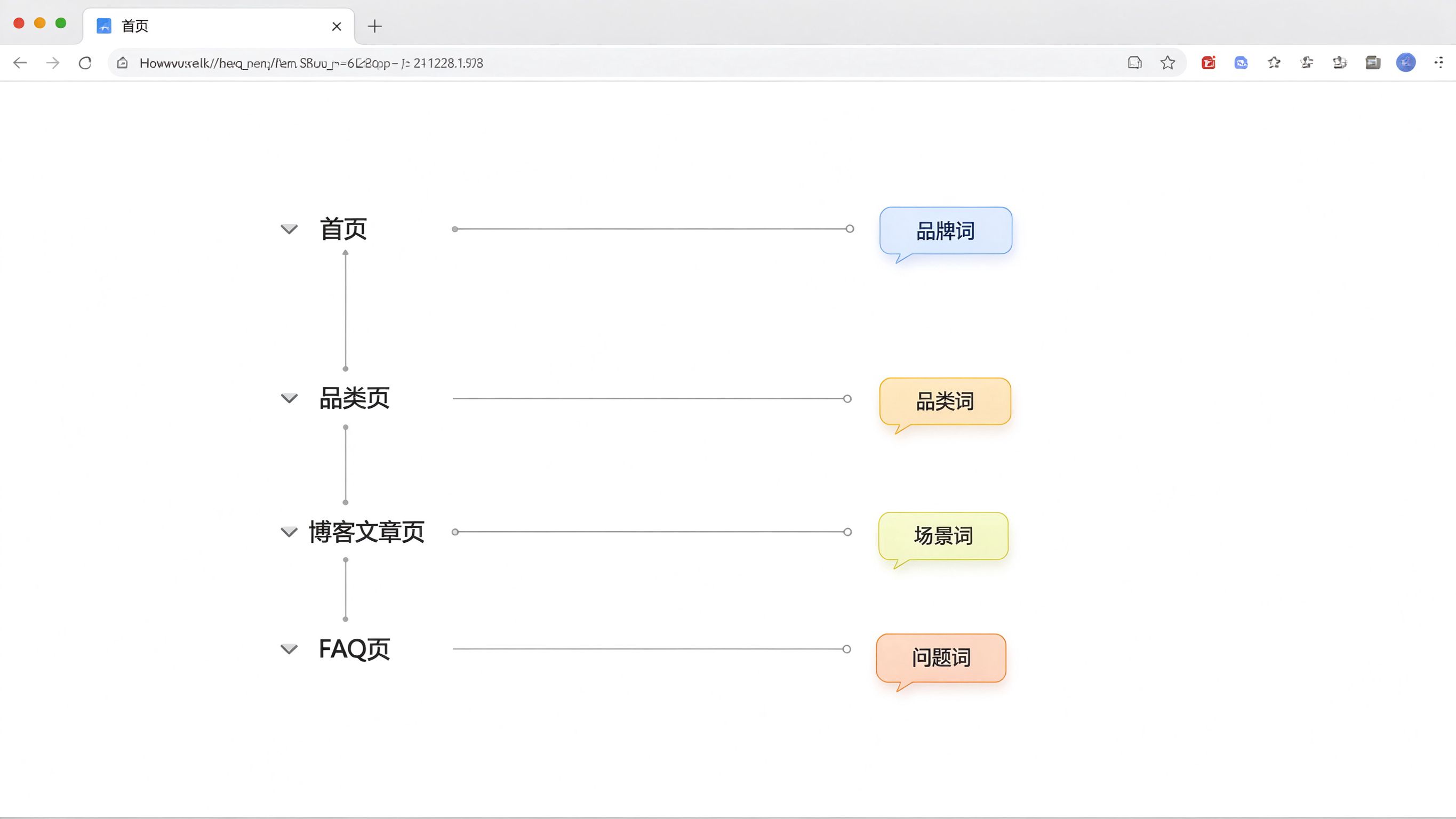This screenshot has width=1456, height=819.
Task: Select the 博客文章页 node label
Action: [x=366, y=532]
